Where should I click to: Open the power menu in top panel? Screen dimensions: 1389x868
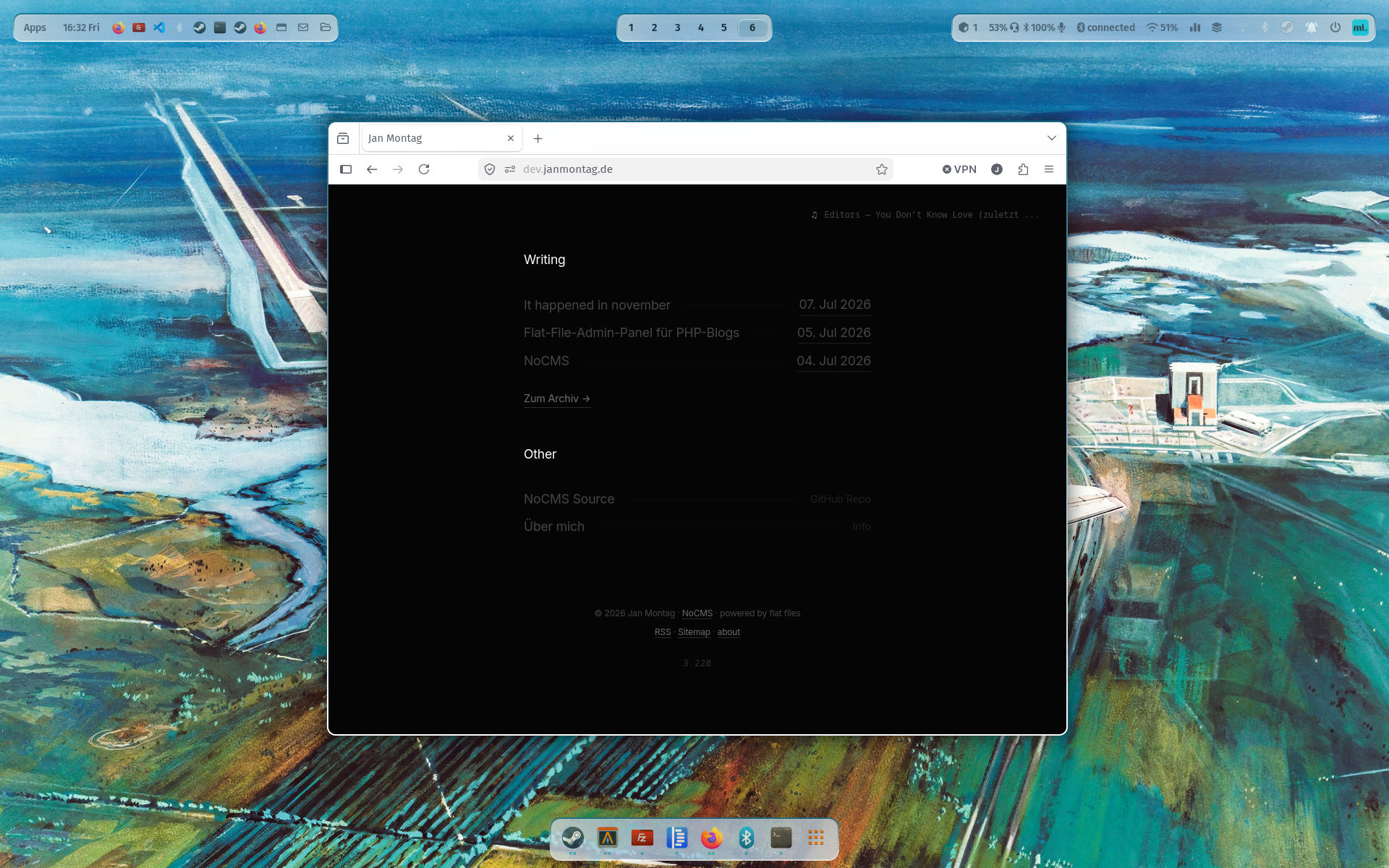tap(1335, 27)
